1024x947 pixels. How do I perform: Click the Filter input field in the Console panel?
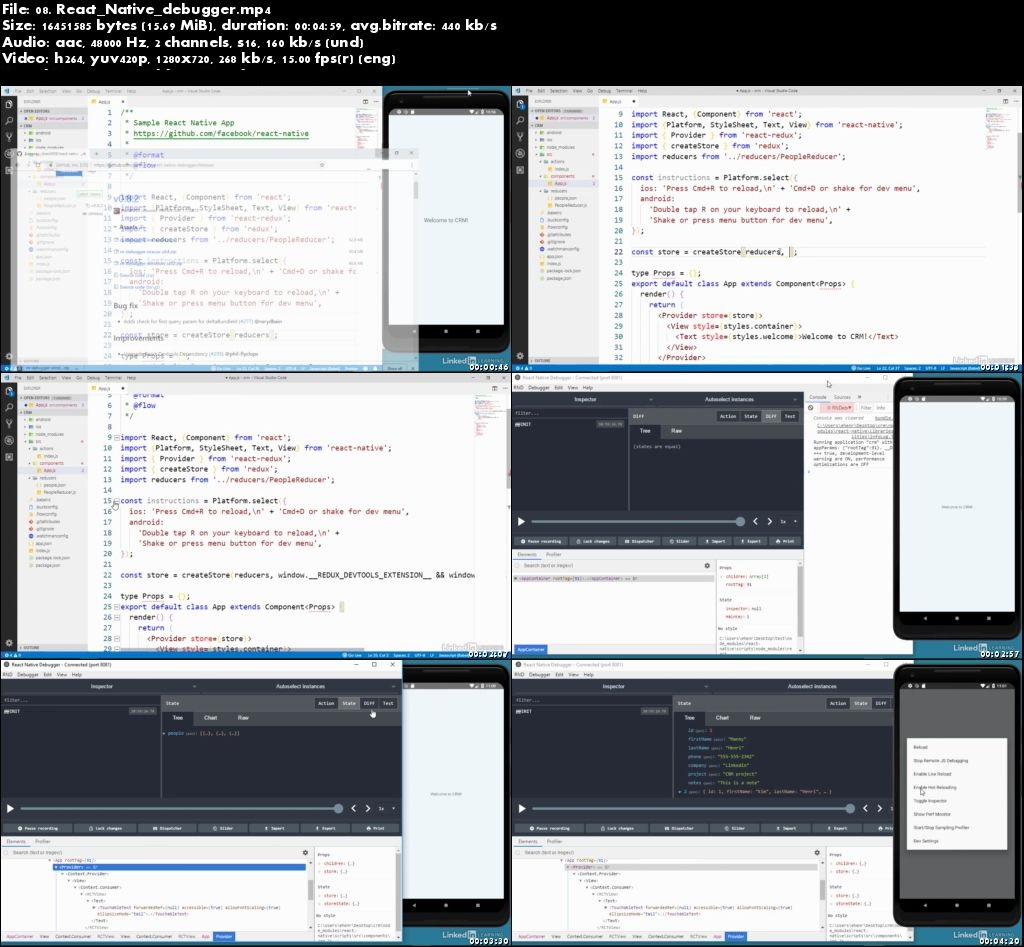coord(867,408)
